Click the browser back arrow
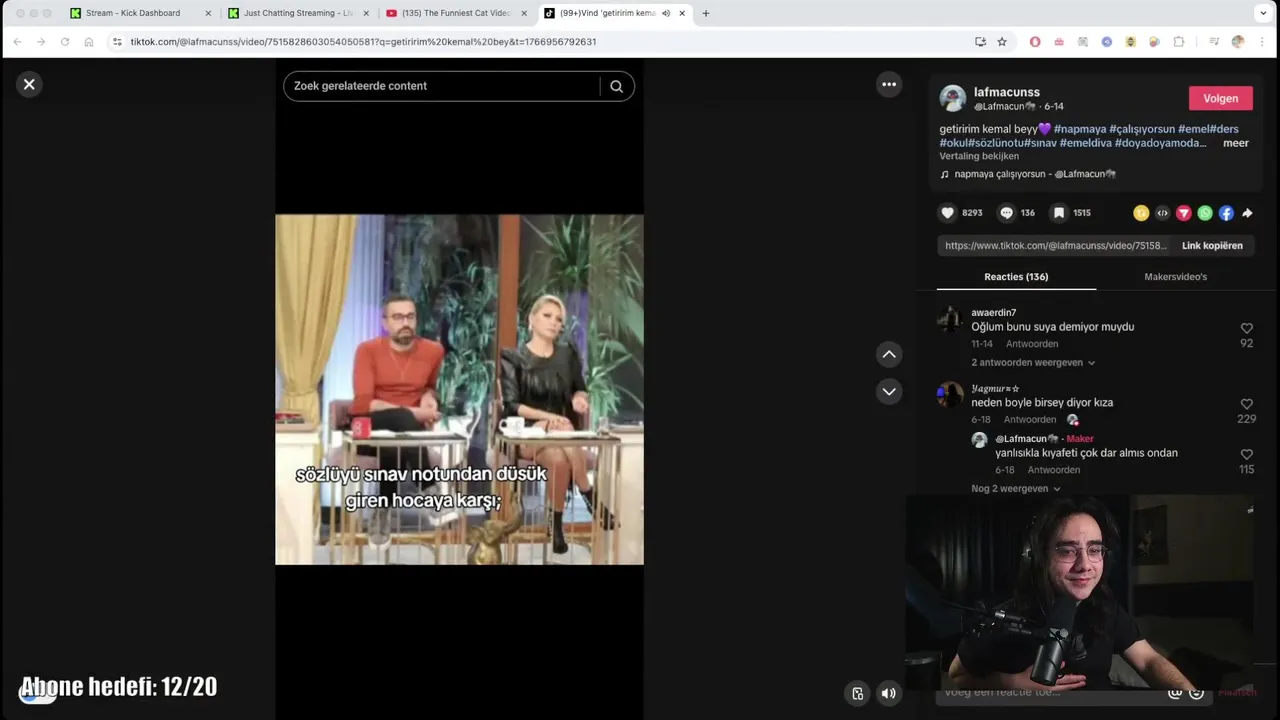Image resolution: width=1280 pixels, height=720 pixels. click(17, 42)
